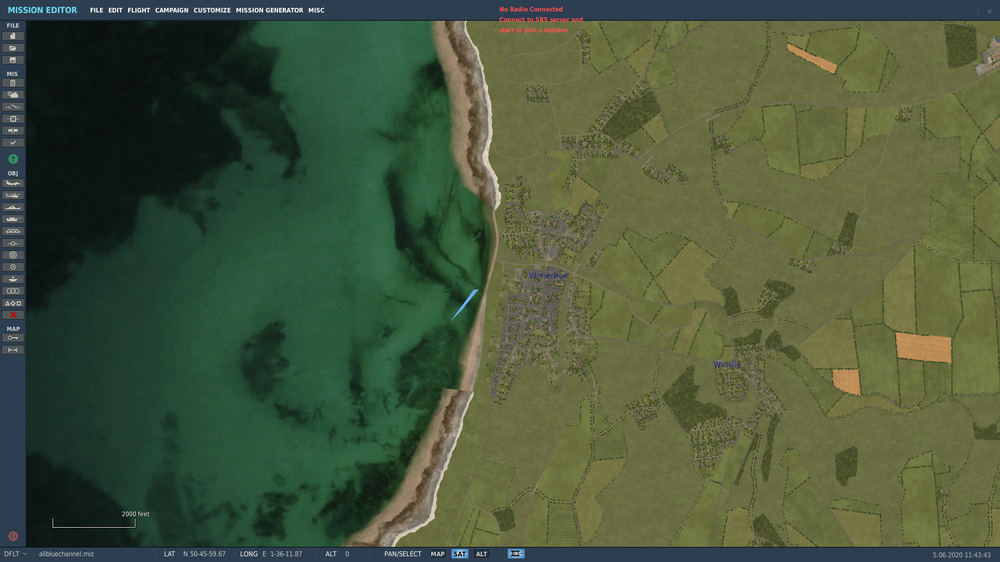
Task: Open the triggers switch icon
Action: pyautogui.click(x=13, y=107)
